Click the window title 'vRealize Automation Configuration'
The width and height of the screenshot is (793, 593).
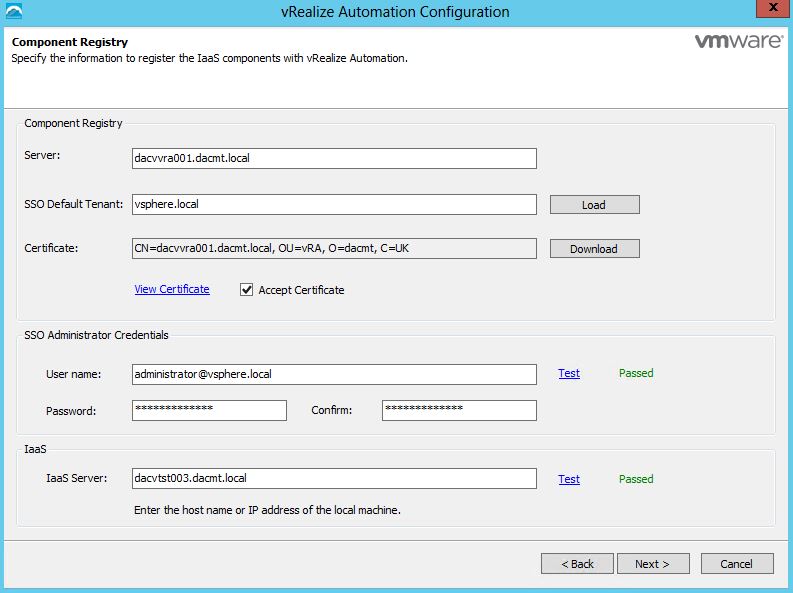click(x=395, y=12)
